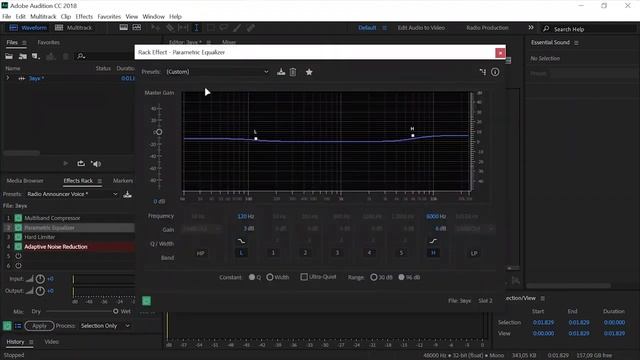
Task: Click the Search Help magnifier icon
Action: click(546, 29)
